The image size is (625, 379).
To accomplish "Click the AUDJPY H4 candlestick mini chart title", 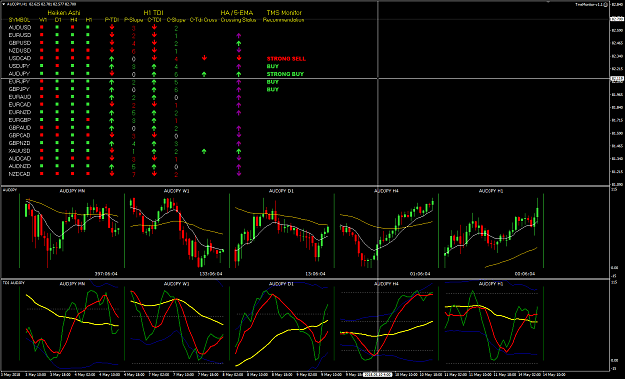I will pyautogui.click(x=386, y=191).
